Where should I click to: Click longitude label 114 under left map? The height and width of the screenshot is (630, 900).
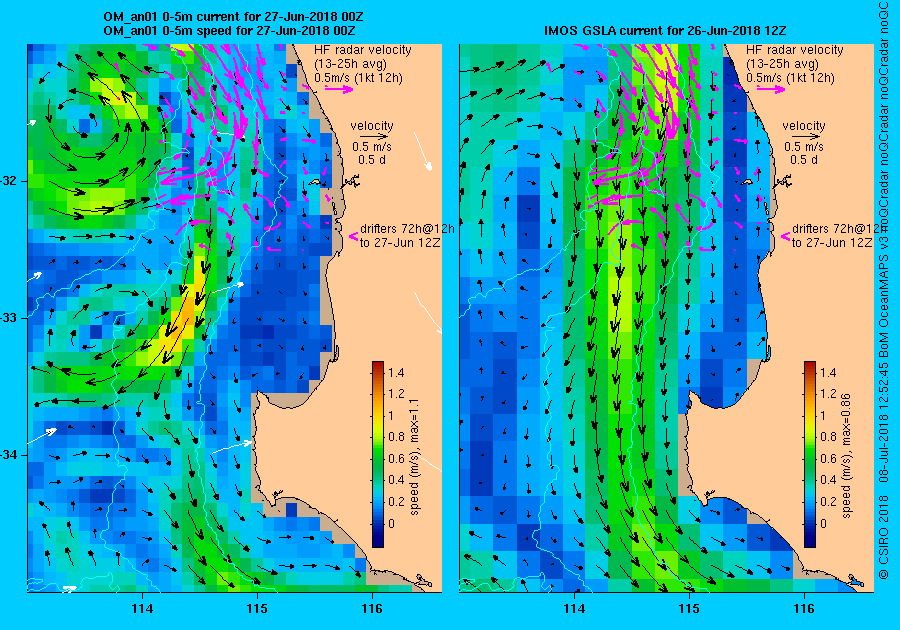tap(142, 609)
